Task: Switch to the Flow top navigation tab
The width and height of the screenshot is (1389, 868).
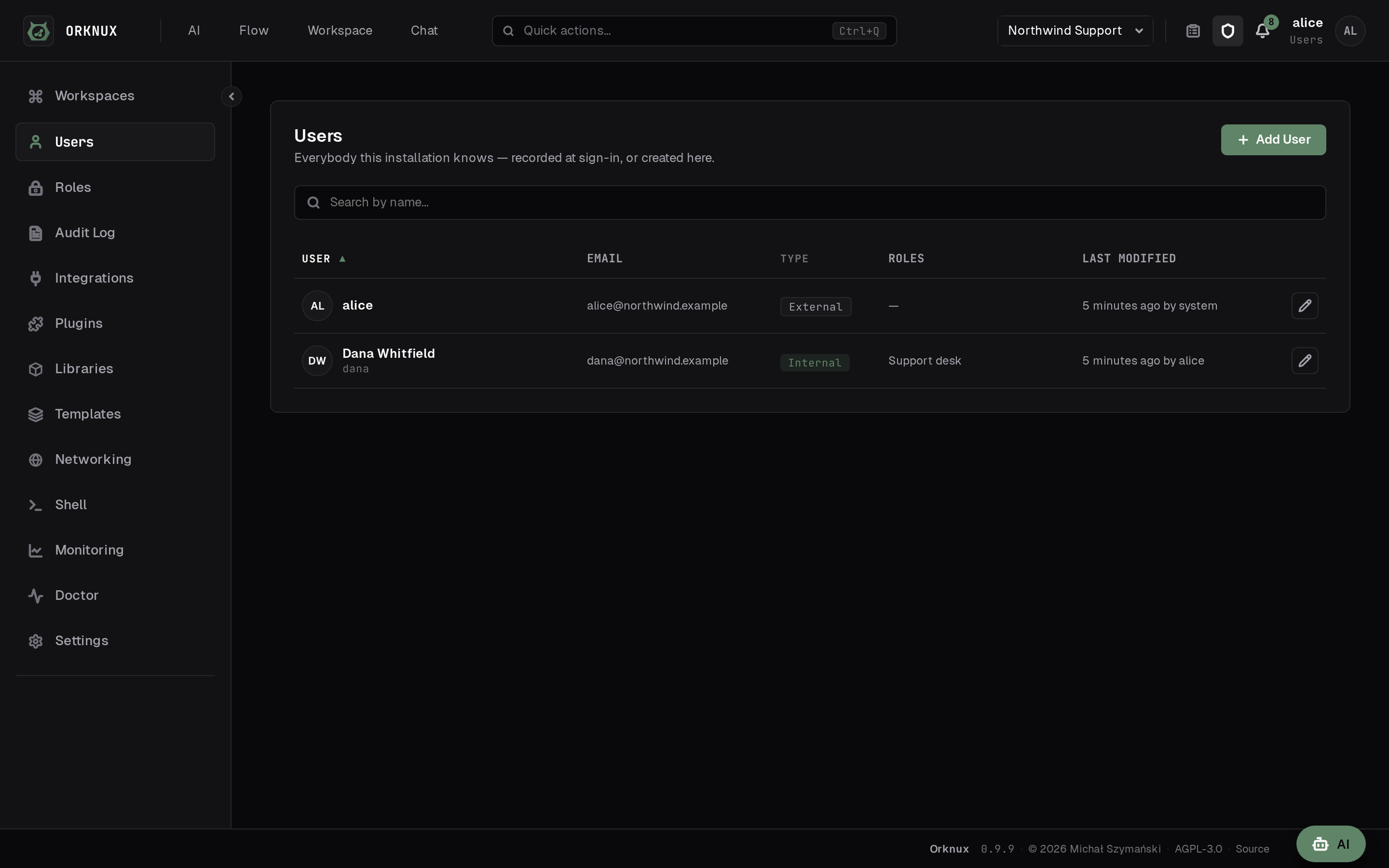Action: coord(254,30)
